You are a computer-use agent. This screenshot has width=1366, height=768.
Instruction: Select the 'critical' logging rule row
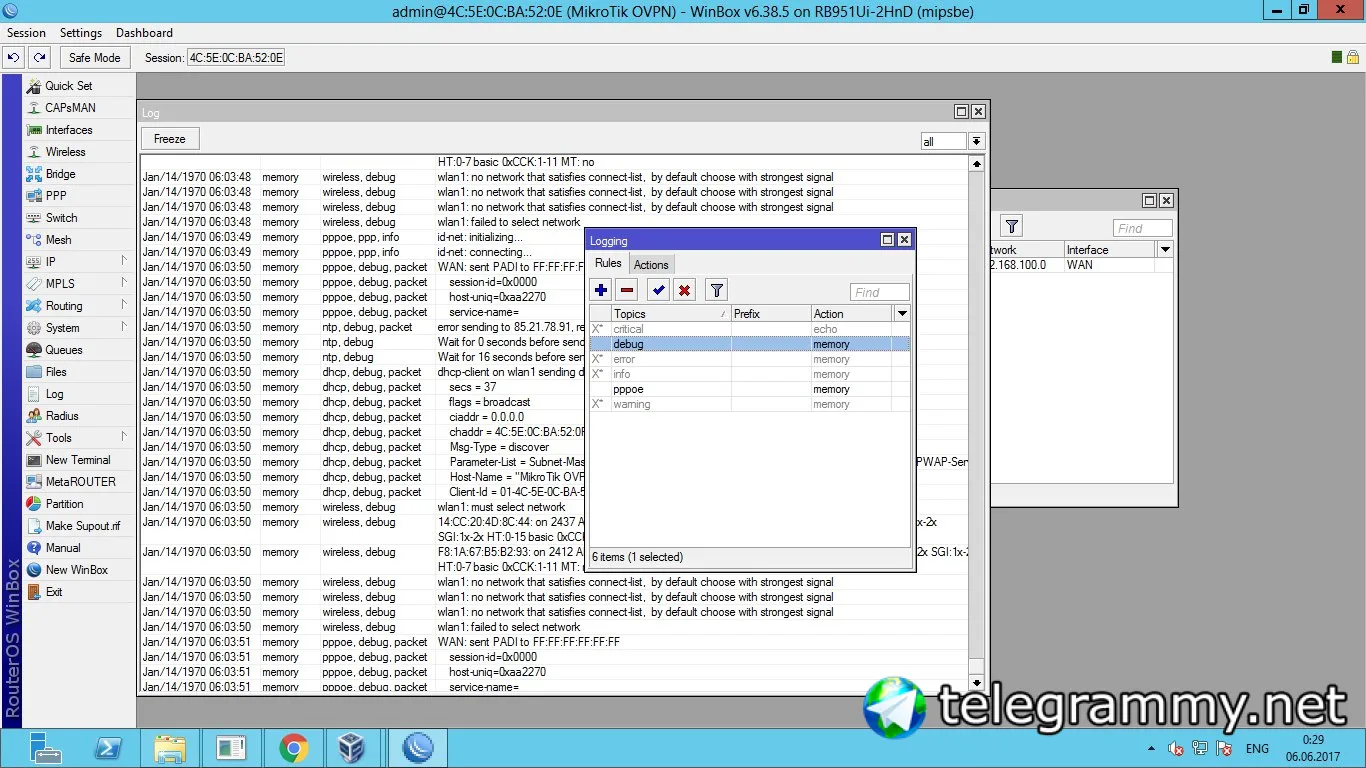click(750, 329)
